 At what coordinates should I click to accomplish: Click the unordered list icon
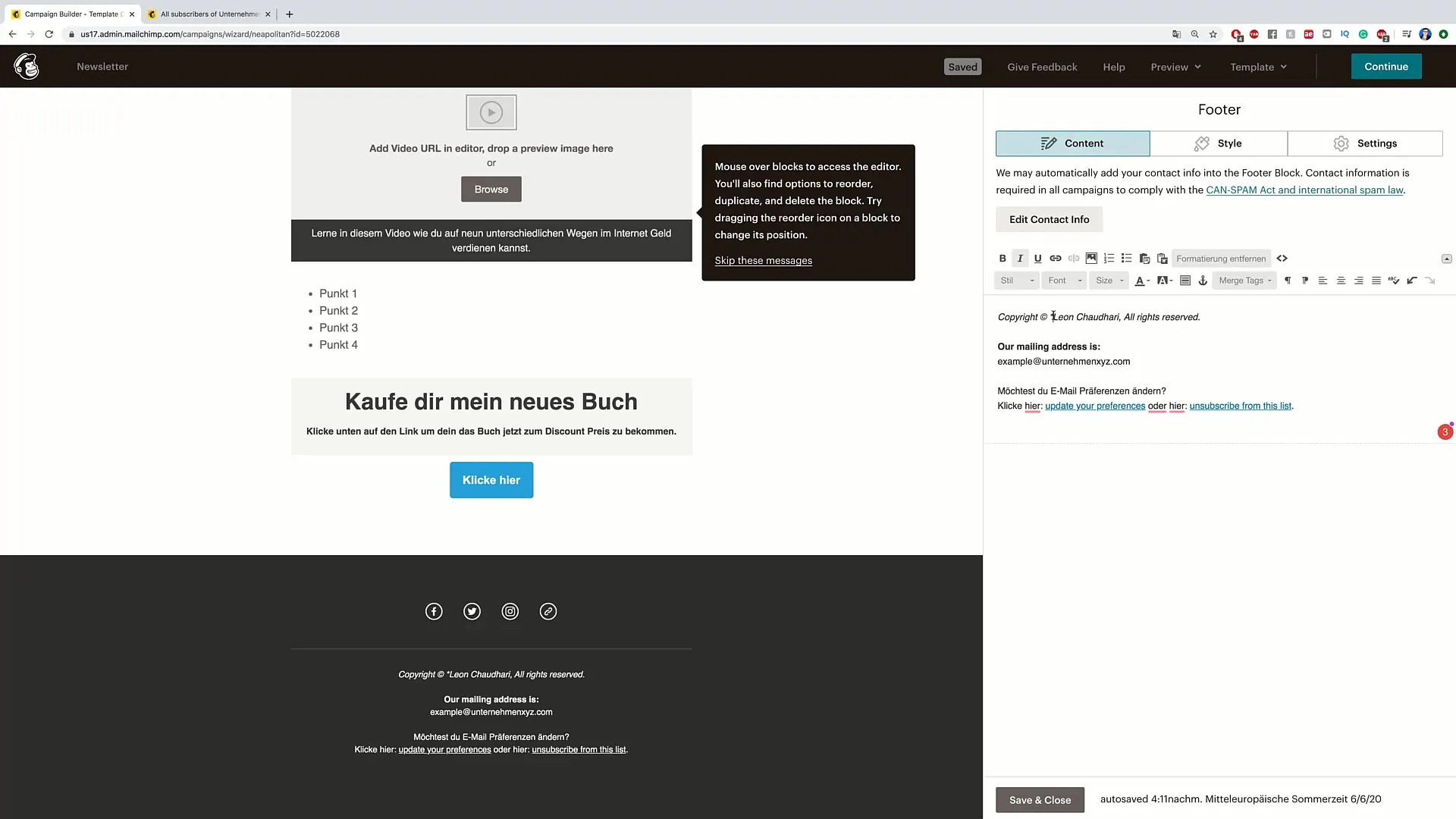coord(1127,258)
